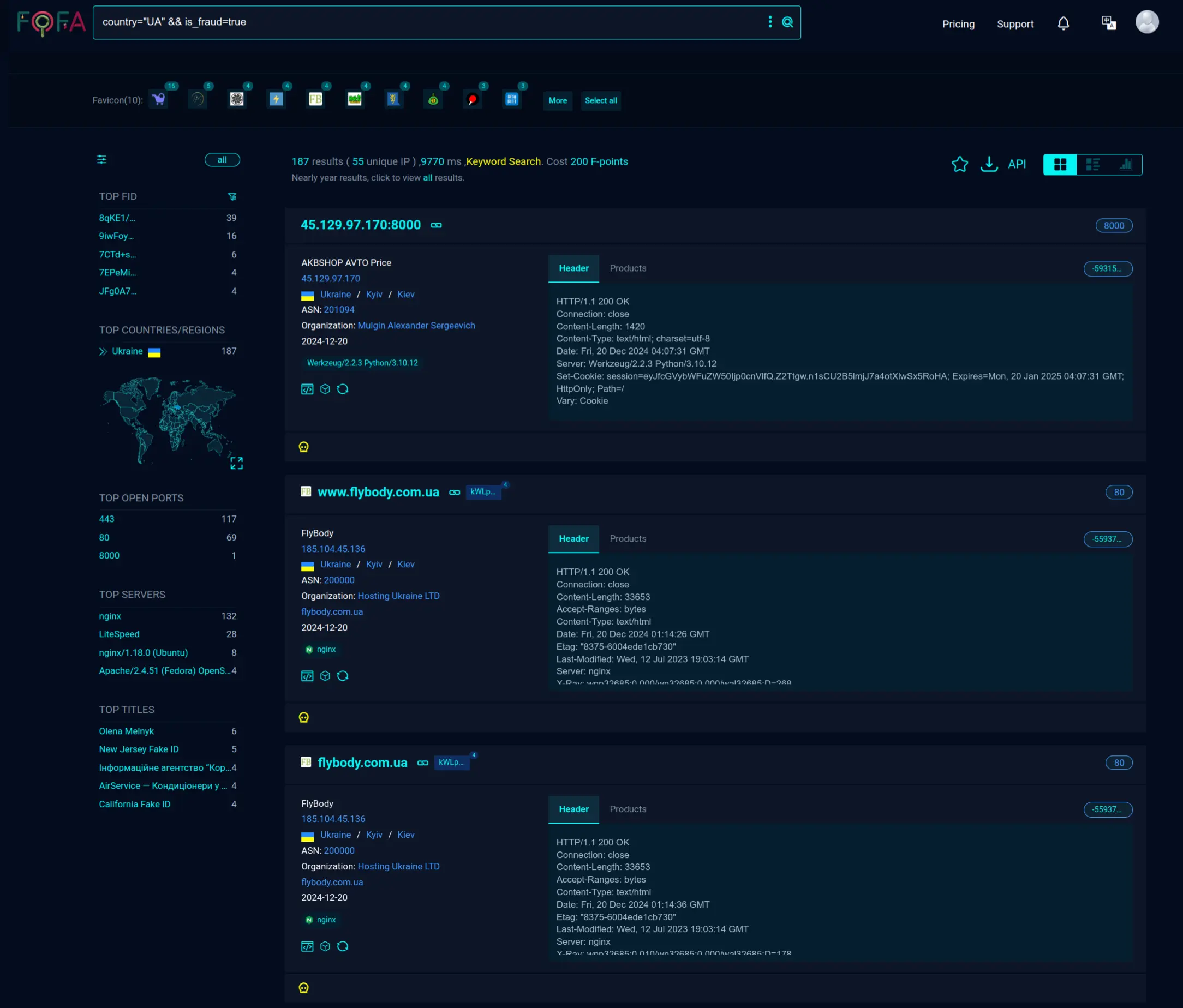Click the translate language icon in the header
1183x1008 pixels.
[x=1108, y=23]
